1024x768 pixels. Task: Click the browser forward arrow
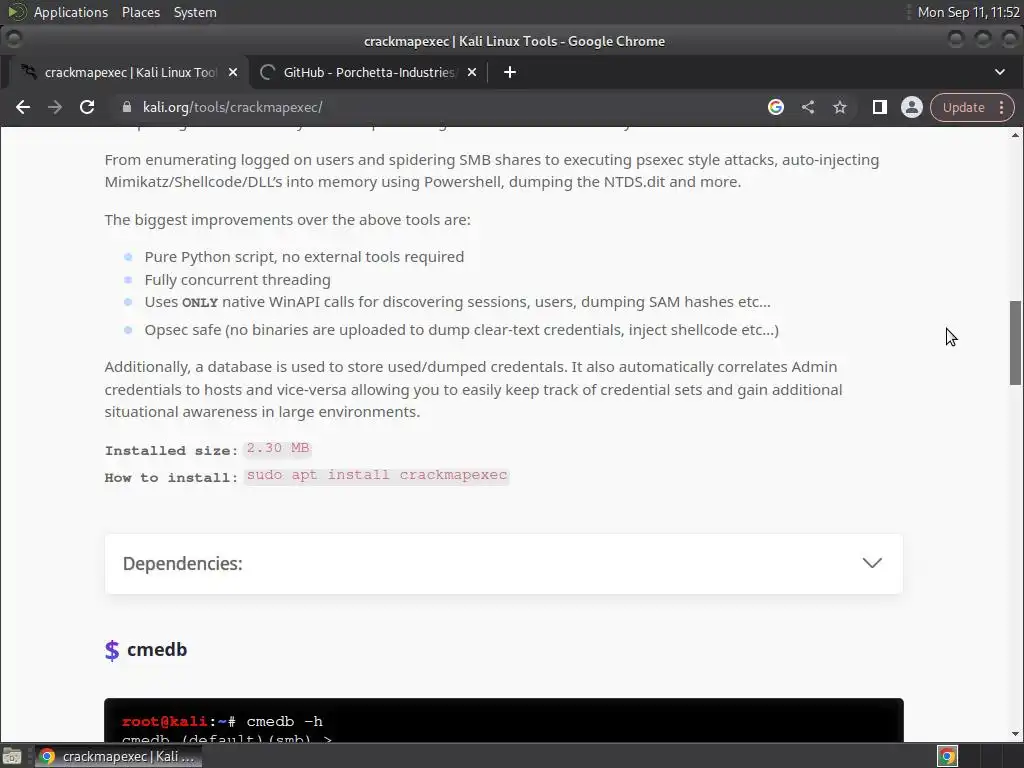tap(55, 107)
